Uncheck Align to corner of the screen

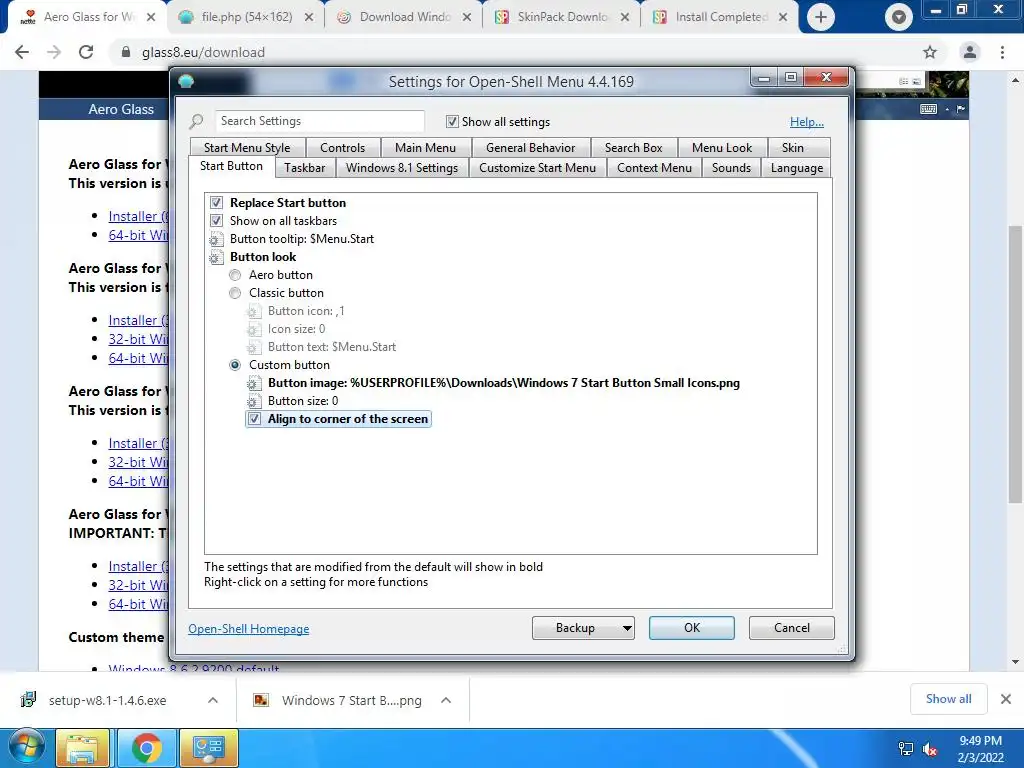(x=254, y=419)
